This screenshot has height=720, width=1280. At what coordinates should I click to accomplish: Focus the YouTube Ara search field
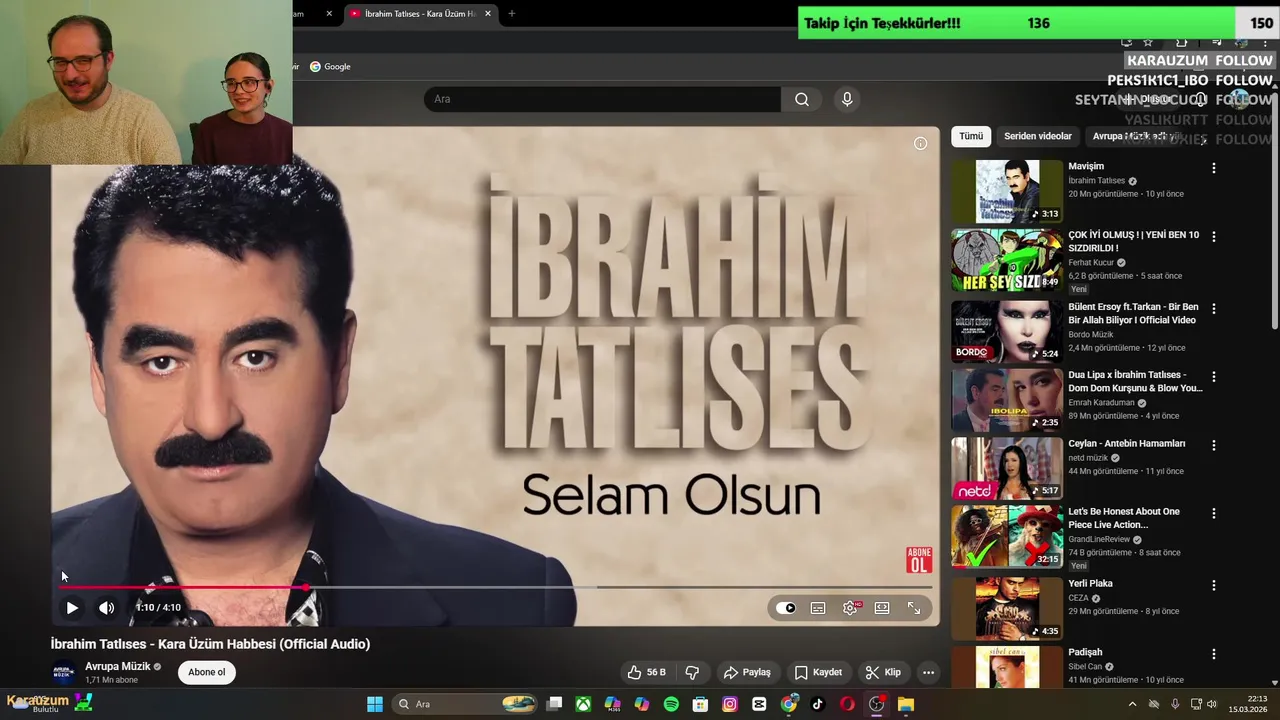coord(602,99)
